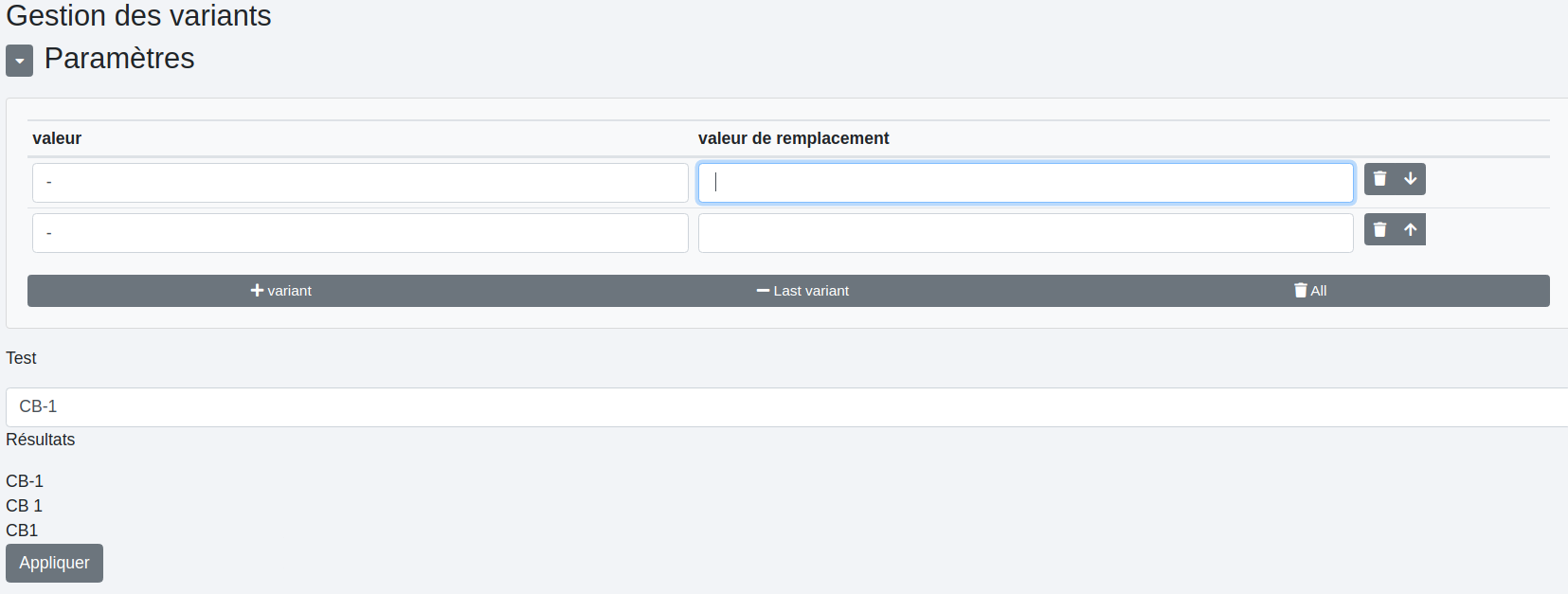Delete the second variant row with its trash icon
This screenshot has height=594, width=1568.
click(x=1379, y=230)
